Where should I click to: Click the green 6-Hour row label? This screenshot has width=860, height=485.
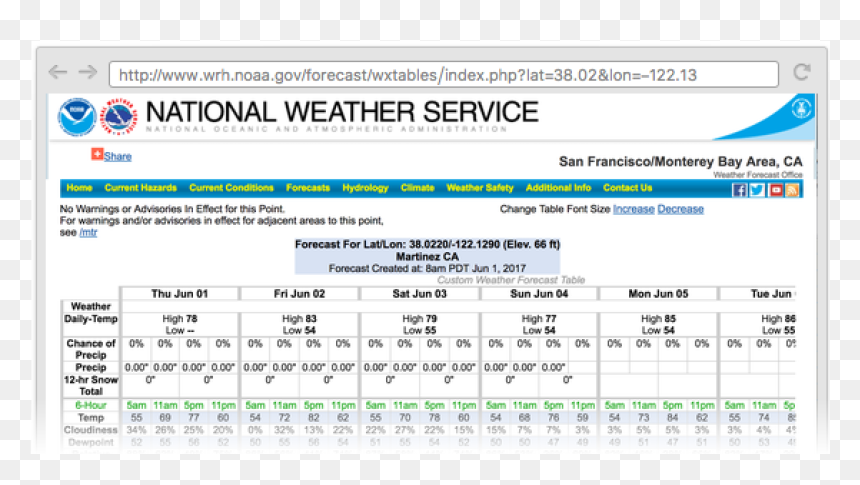click(x=90, y=405)
